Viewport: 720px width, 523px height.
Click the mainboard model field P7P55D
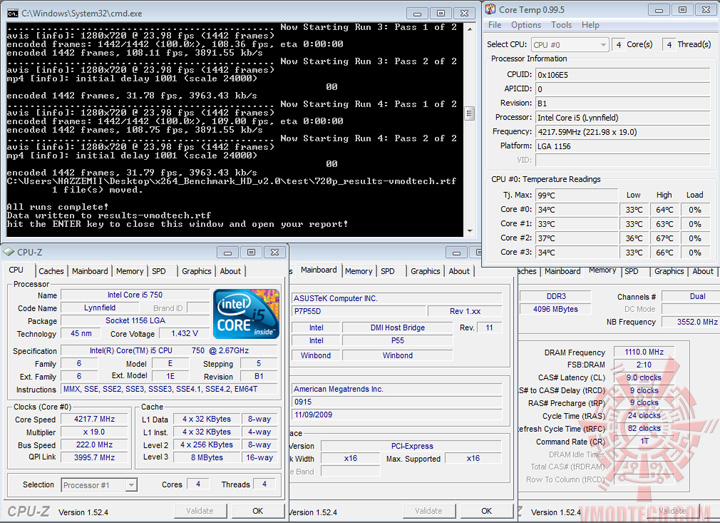(357, 311)
